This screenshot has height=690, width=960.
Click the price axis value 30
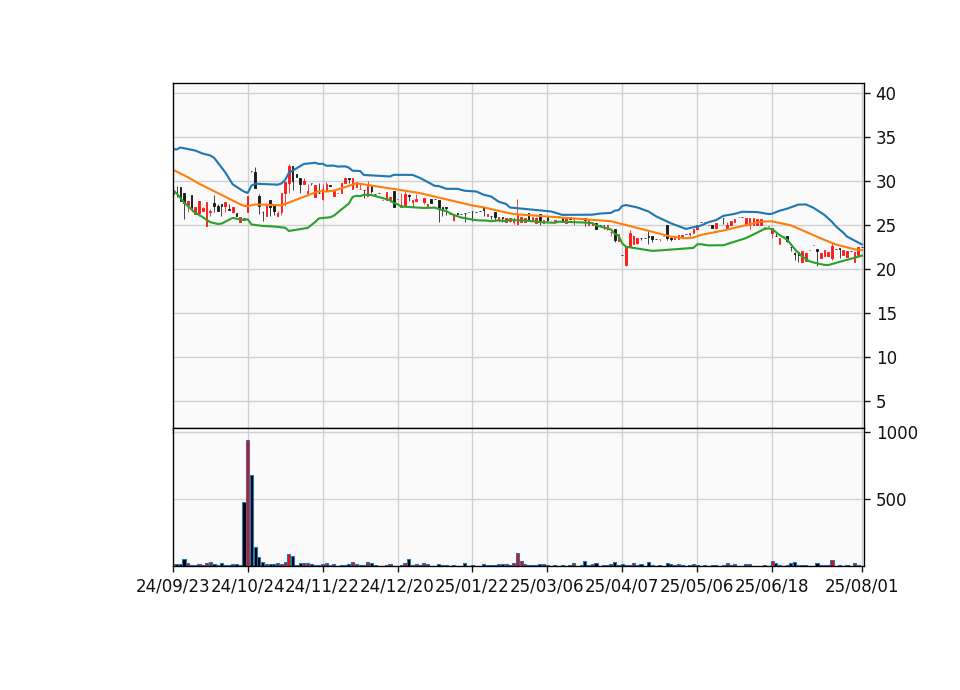[886, 182]
